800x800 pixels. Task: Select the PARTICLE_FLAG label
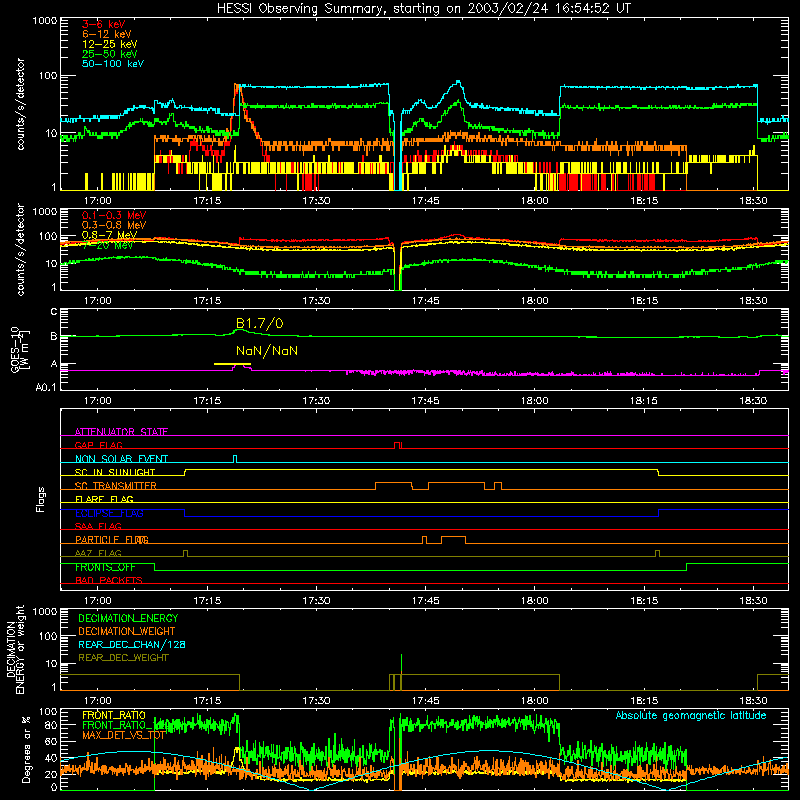click(112, 539)
